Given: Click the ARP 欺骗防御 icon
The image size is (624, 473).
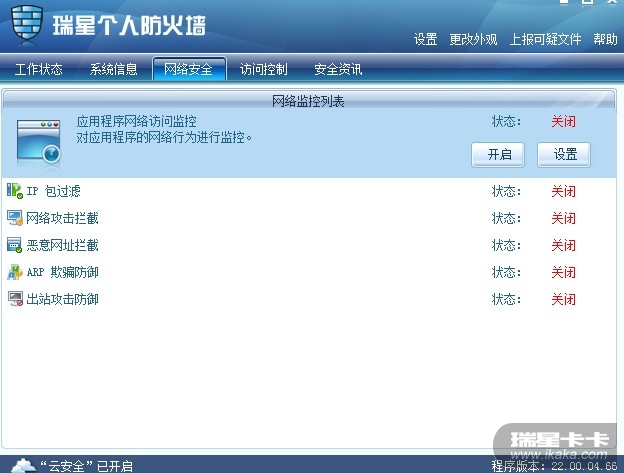Looking at the screenshot, I should (15, 272).
